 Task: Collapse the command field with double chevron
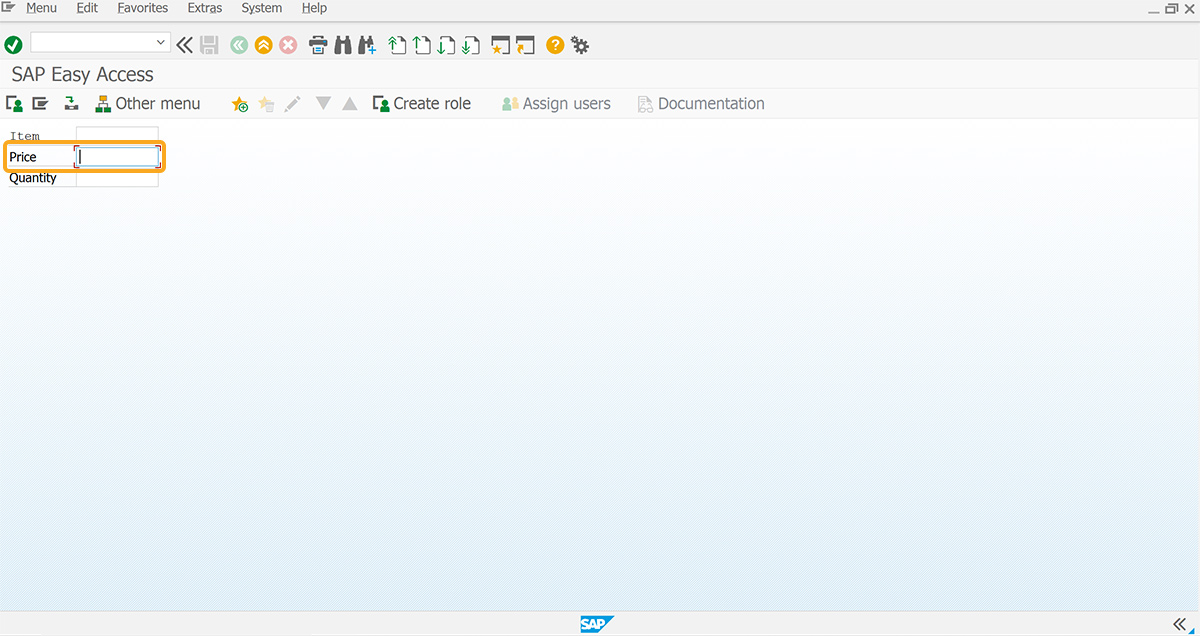pos(185,44)
